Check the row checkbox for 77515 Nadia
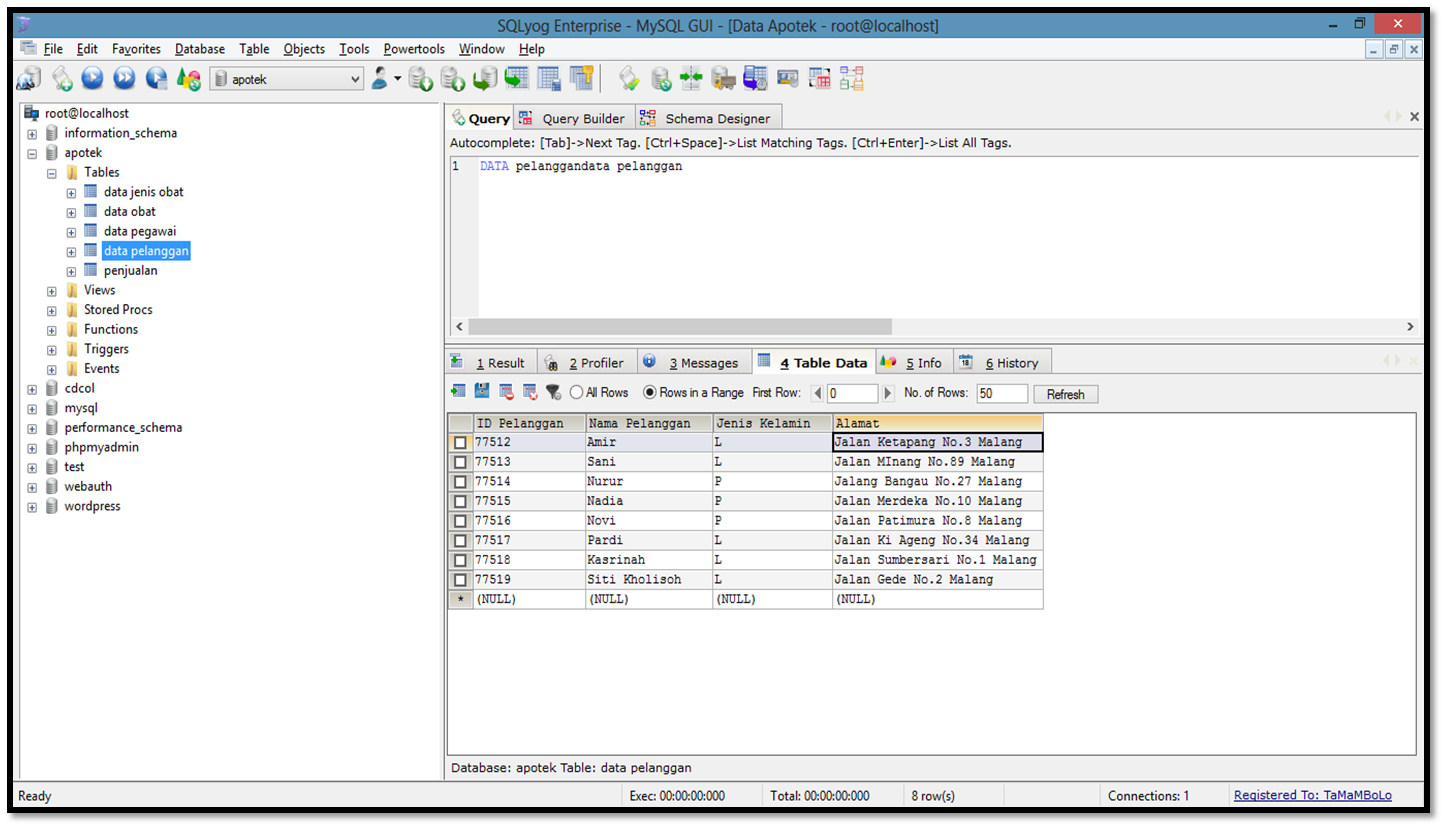The image size is (1445, 828). pos(460,501)
